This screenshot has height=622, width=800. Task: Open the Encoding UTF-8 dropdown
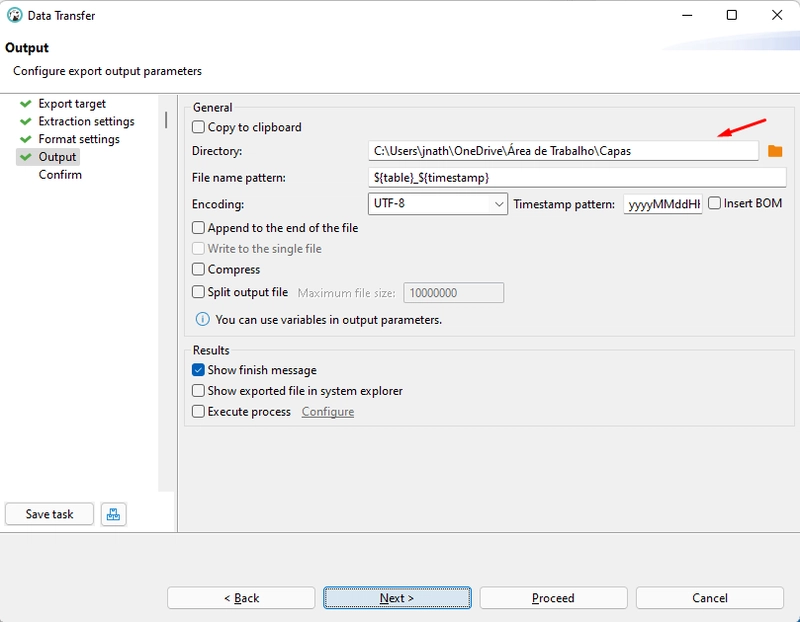point(439,204)
